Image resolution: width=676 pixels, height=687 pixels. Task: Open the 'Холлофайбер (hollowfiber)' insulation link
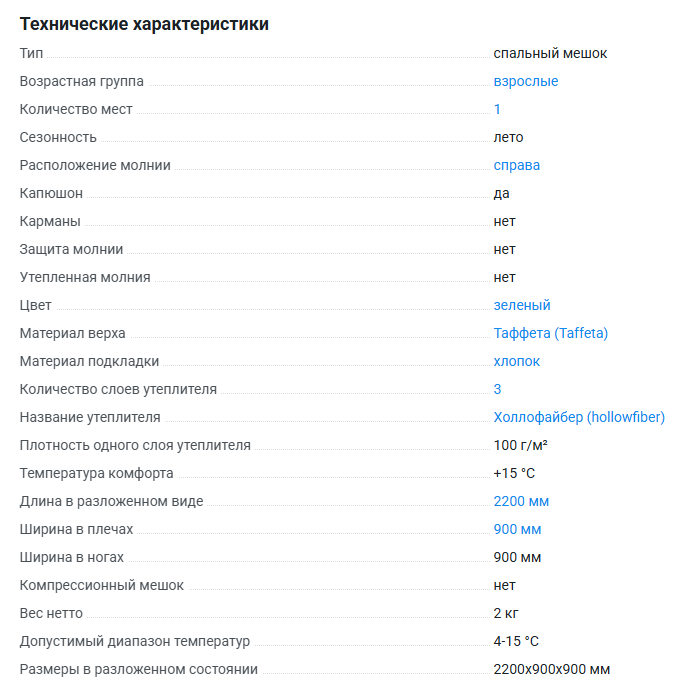click(578, 417)
